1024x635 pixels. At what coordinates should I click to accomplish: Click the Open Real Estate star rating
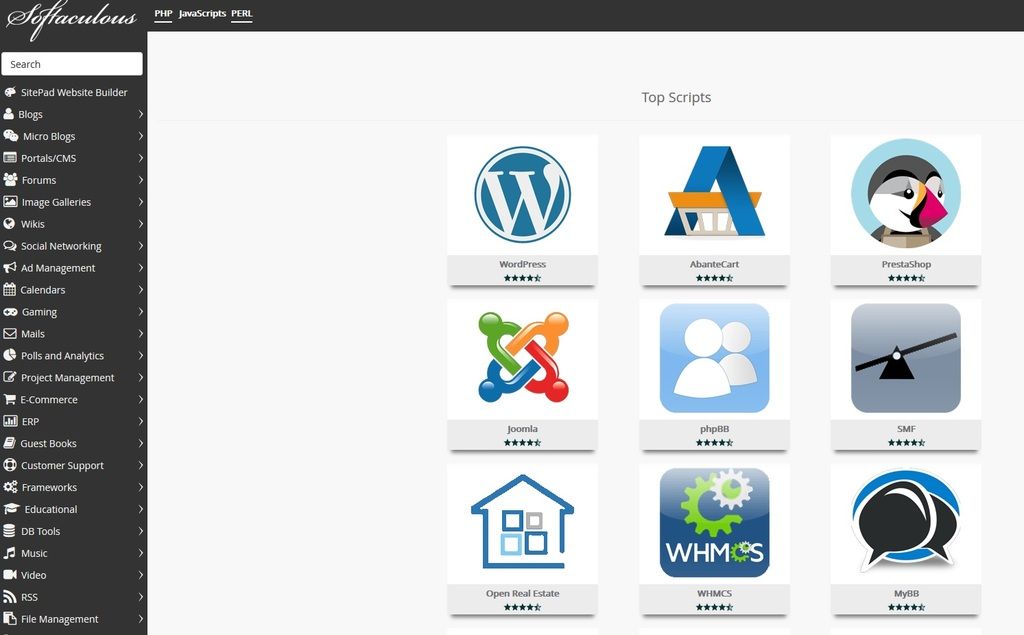click(x=522, y=607)
